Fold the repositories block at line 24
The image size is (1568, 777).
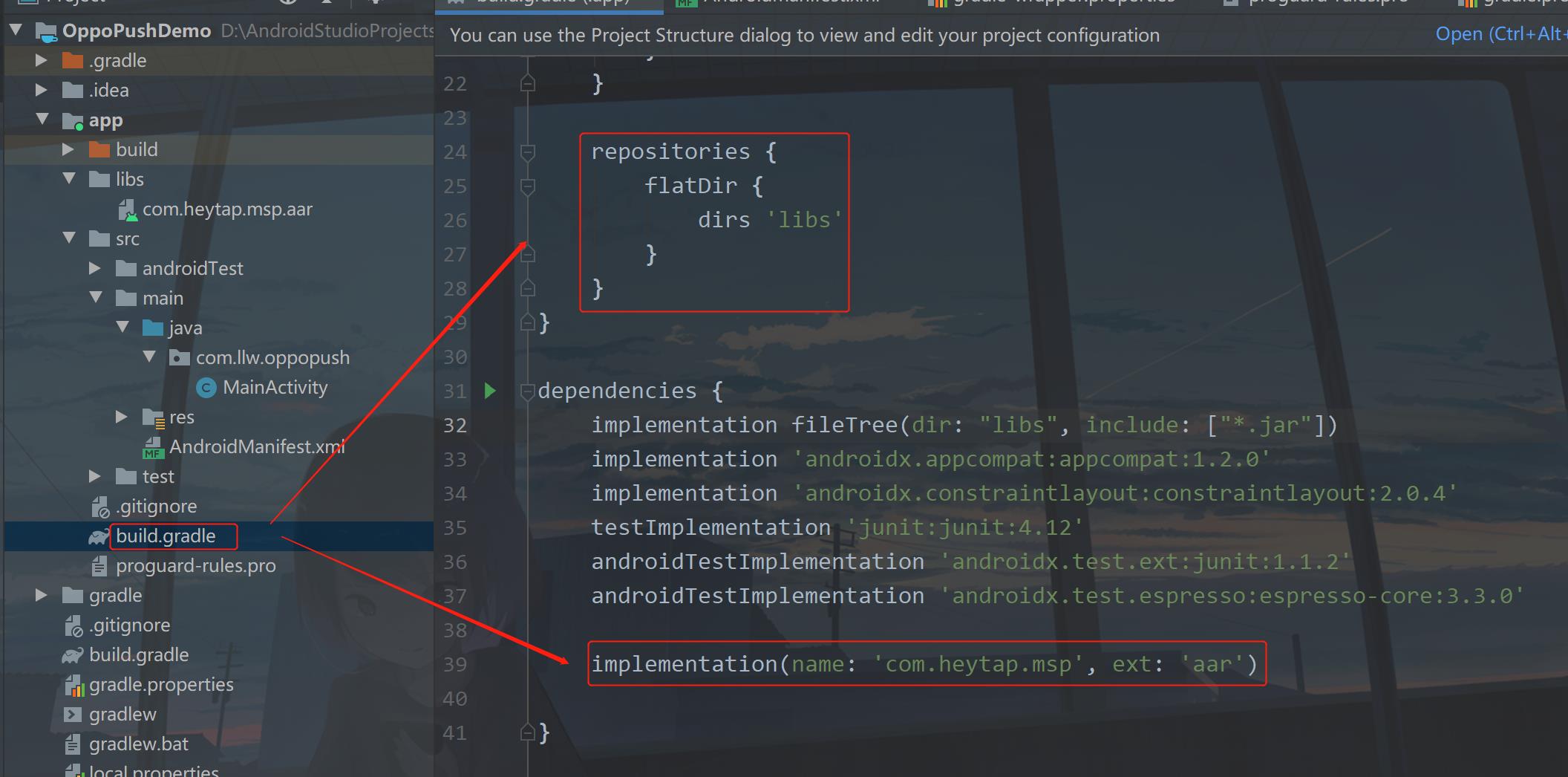pyautogui.click(x=528, y=152)
